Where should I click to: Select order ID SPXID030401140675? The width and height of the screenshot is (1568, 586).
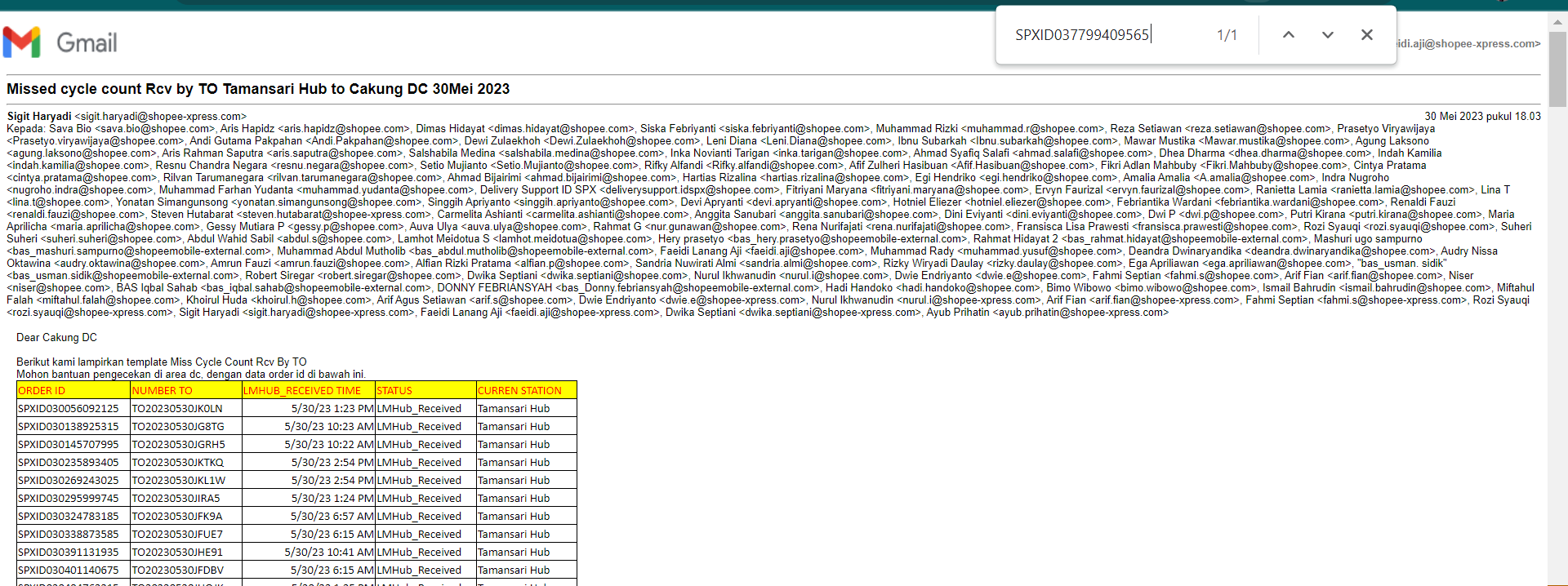pos(69,570)
